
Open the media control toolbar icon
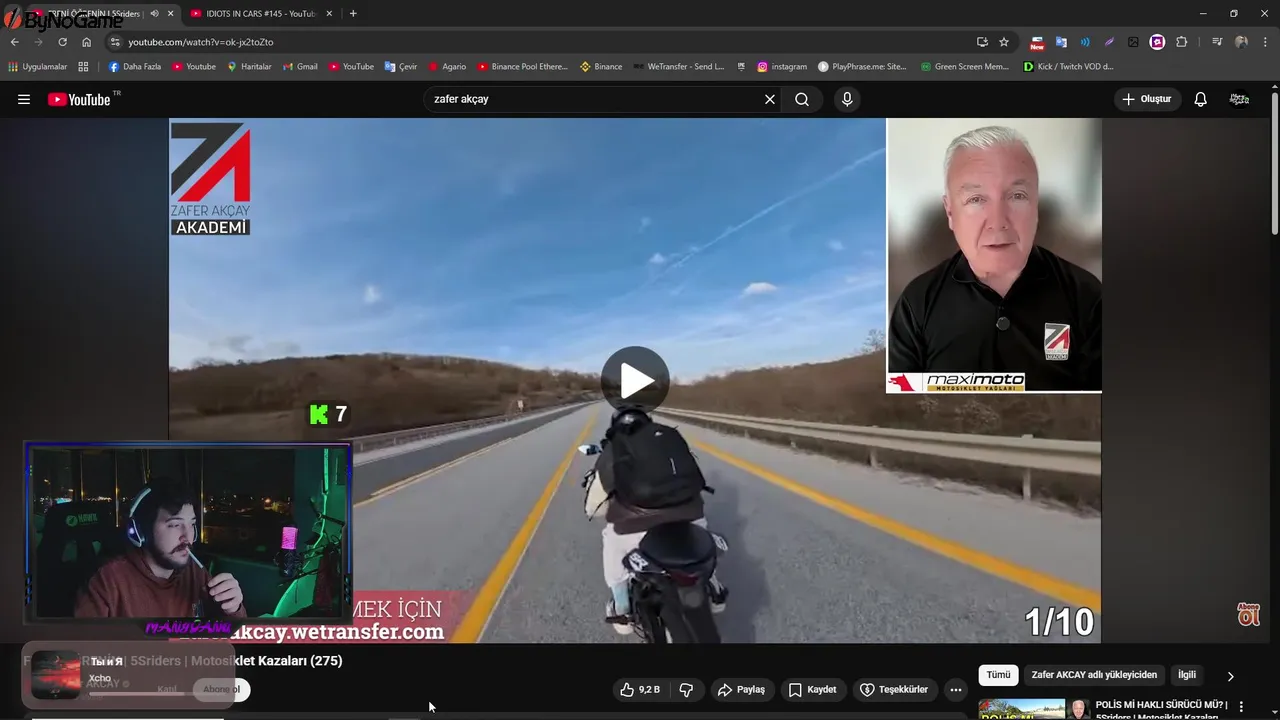coord(1216,42)
